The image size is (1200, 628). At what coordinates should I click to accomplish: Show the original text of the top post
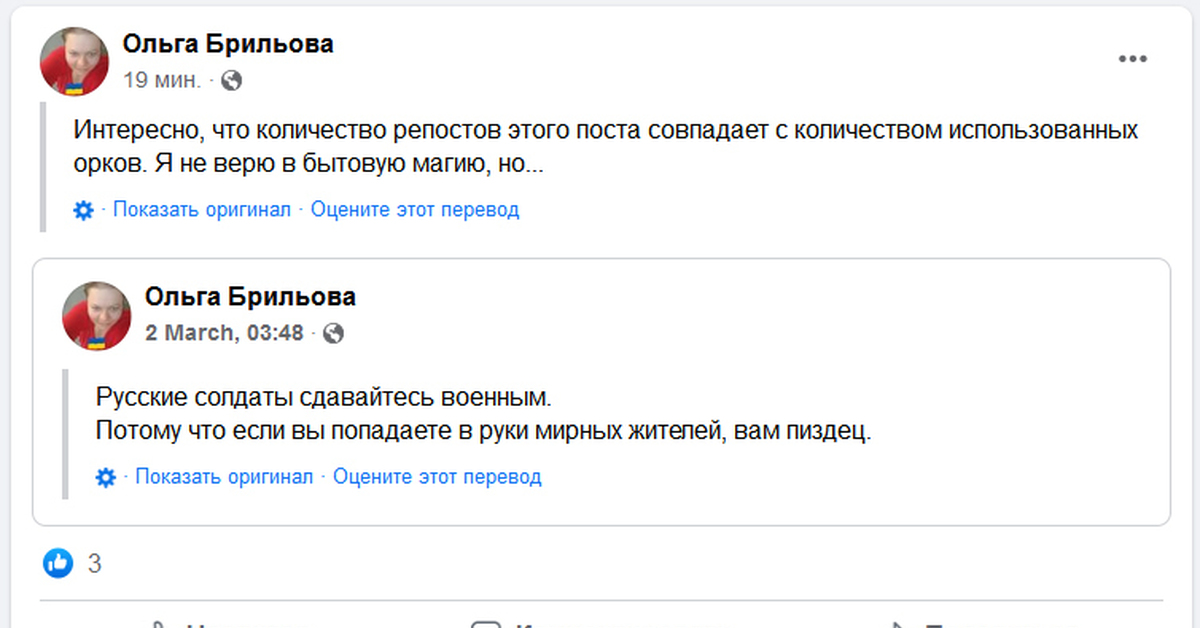[201, 210]
